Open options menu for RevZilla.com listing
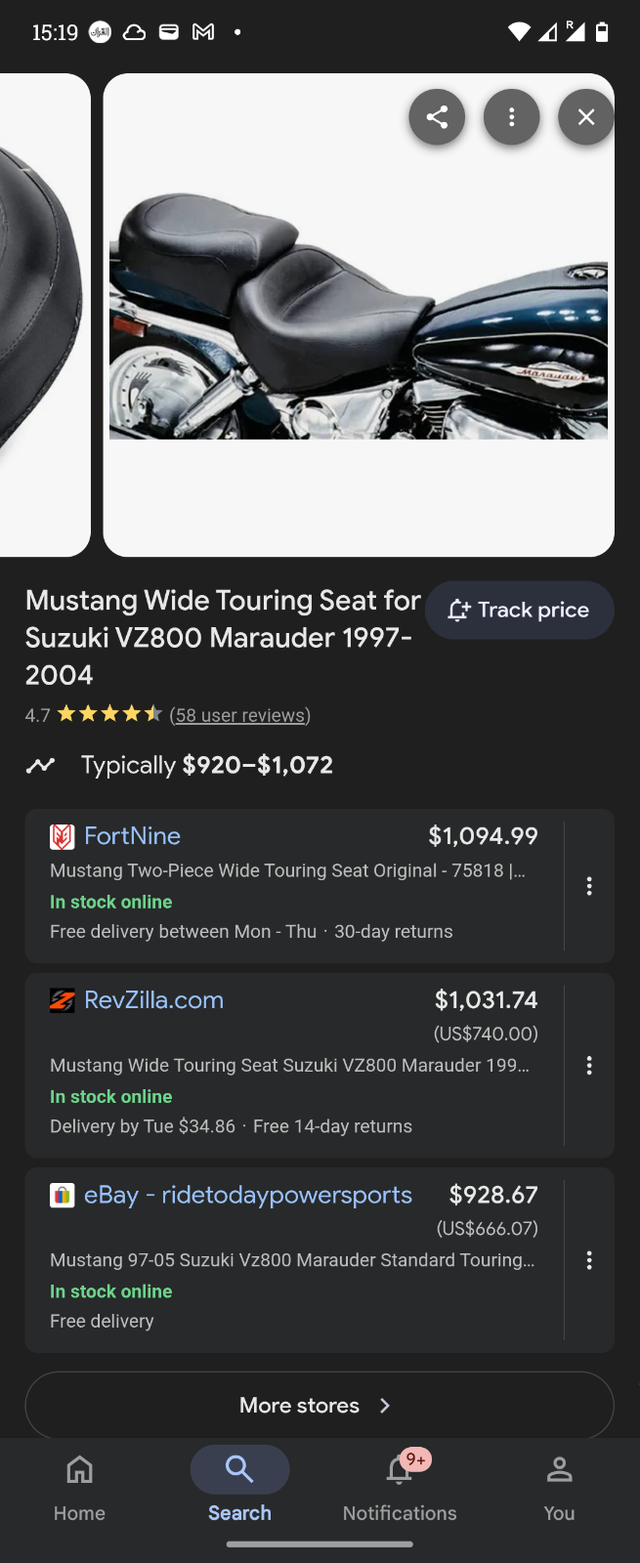This screenshot has width=640, height=1563. click(589, 1065)
